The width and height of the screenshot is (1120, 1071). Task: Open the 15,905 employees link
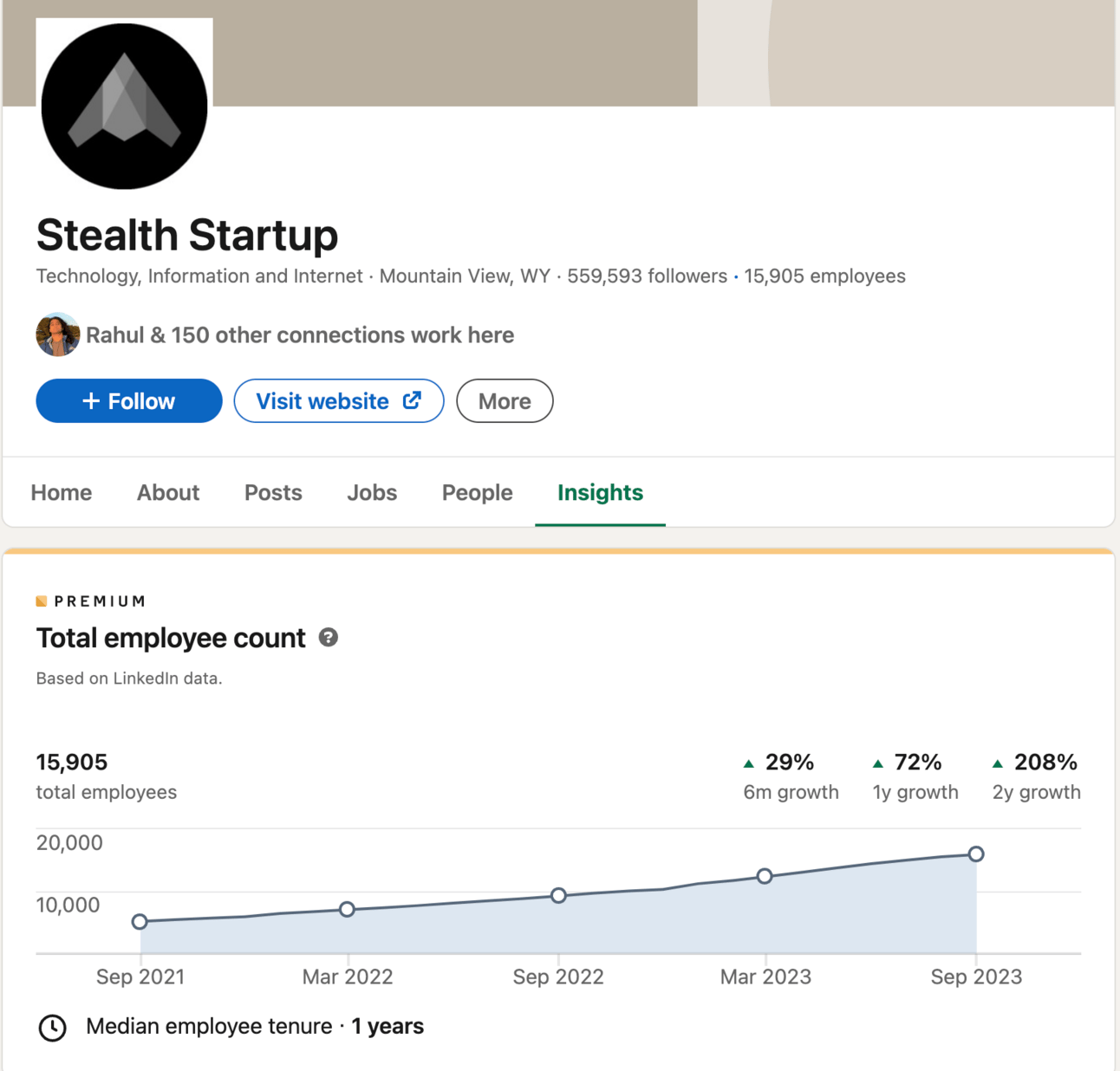pos(824,276)
